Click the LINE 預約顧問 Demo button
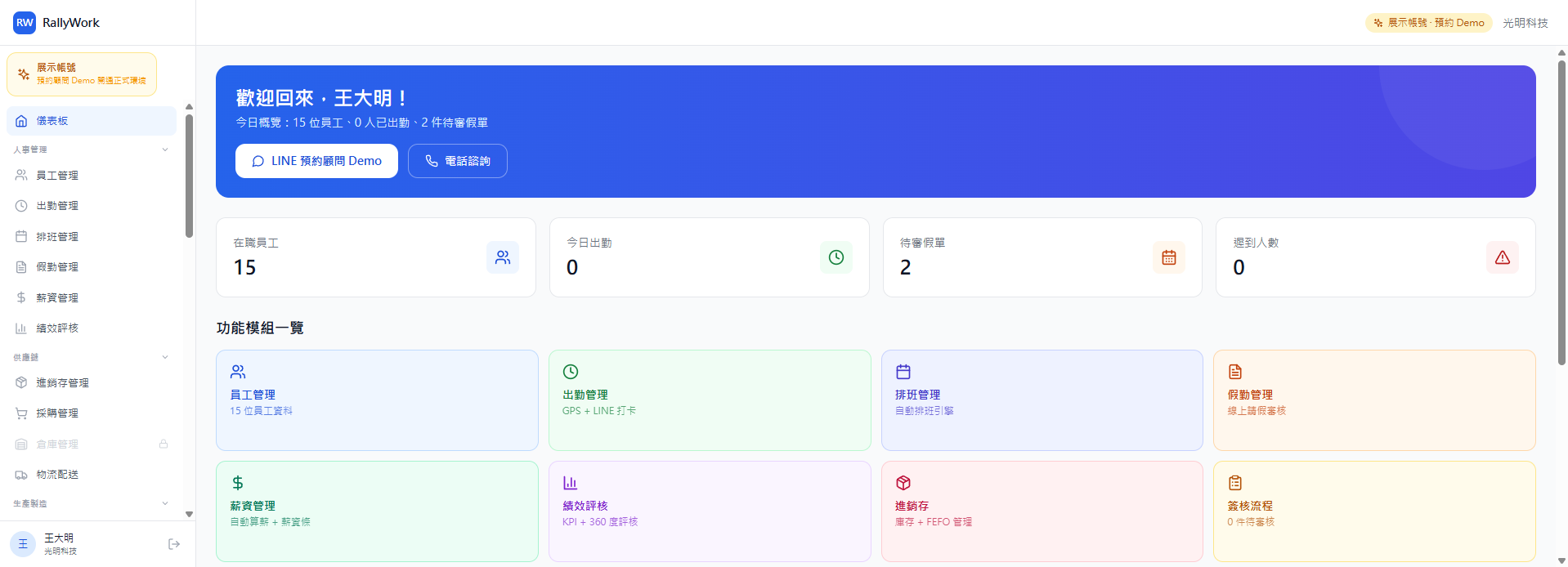The width and height of the screenshot is (1568, 567). 316,161
